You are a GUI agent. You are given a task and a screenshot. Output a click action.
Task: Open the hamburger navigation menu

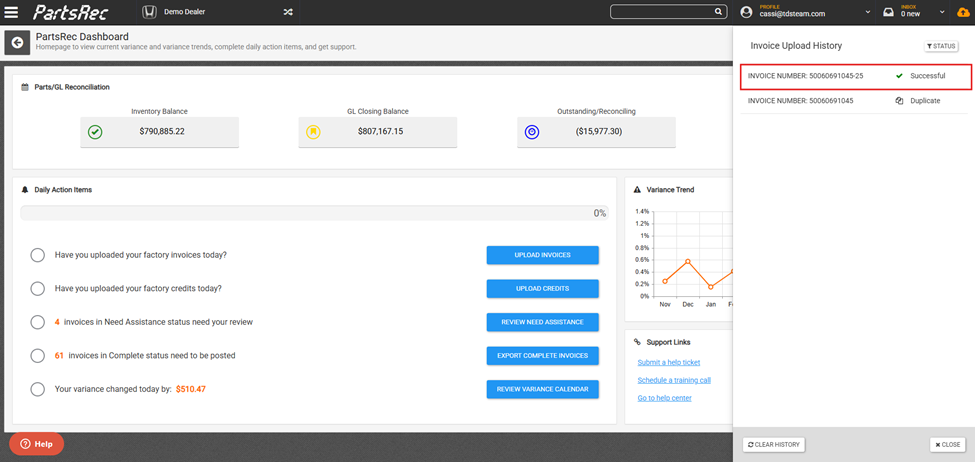point(11,12)
